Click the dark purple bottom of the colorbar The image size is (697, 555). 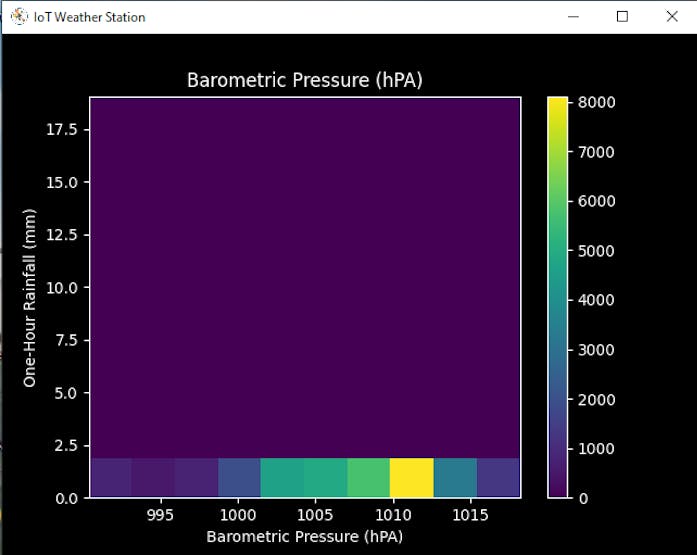(x=558, y=490)
